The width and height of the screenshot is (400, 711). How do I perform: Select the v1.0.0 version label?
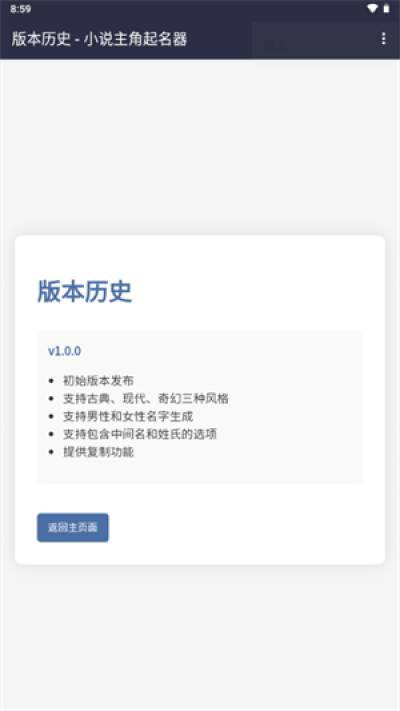click(64, 351)
